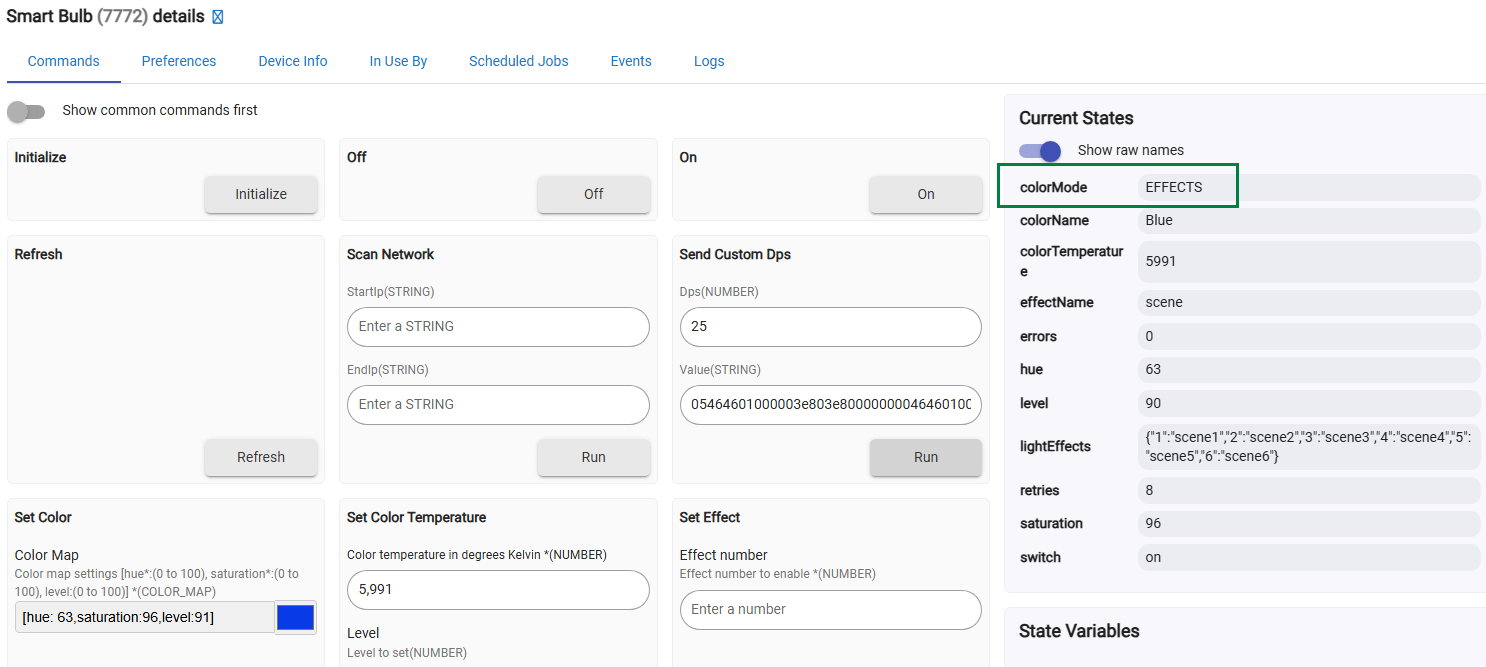Go to the Events tab
The width and height of the screenshot is (1486, 667).
click(x=631, y=61)
